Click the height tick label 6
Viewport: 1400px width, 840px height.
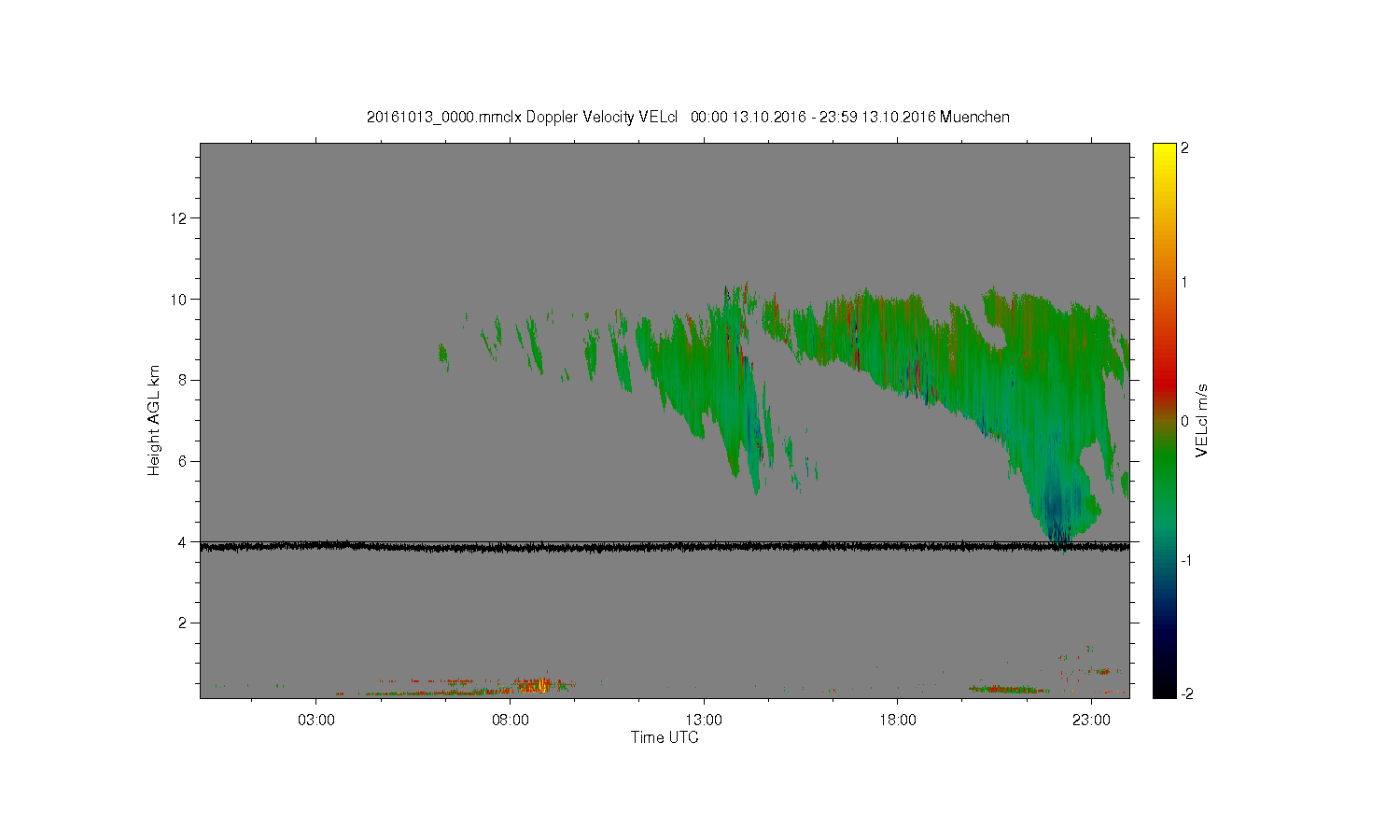click(x=183, y=461)
